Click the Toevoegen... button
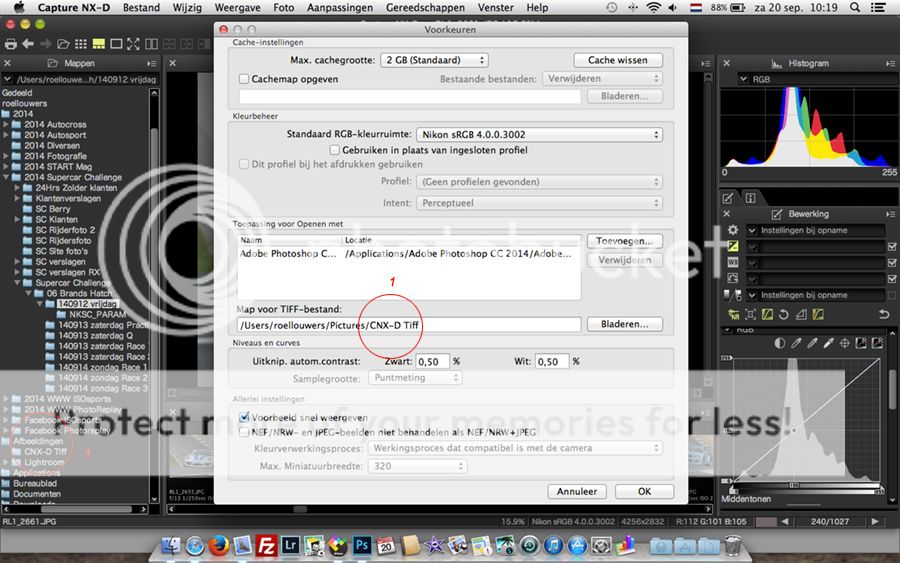The width and height of the screenshot is (900, 563). click(x=624, y=241)
